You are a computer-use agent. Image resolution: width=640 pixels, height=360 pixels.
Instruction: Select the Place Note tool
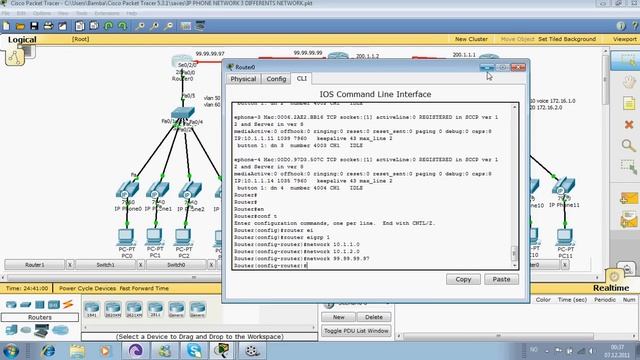629,103
